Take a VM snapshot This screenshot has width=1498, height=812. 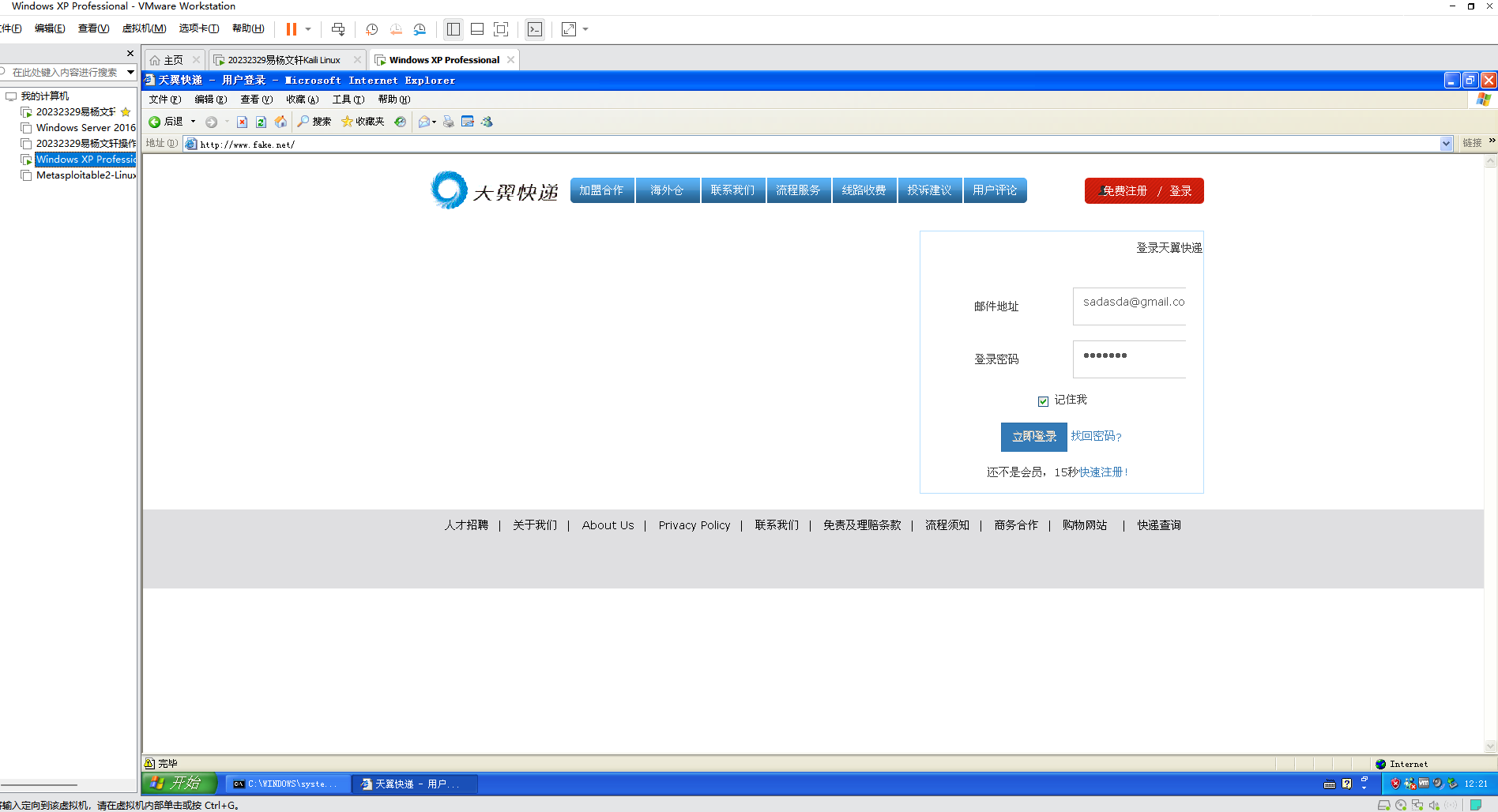[372, 29]
